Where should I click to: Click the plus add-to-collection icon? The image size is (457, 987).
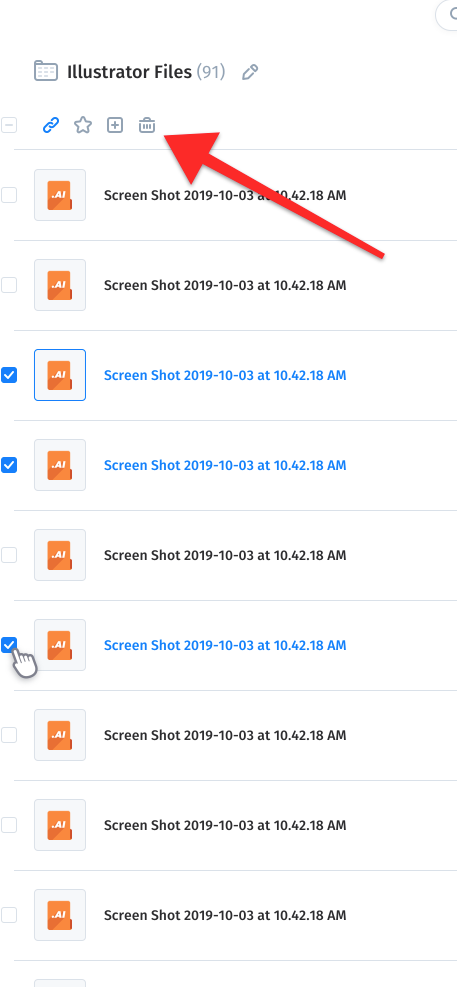[115, 125]
